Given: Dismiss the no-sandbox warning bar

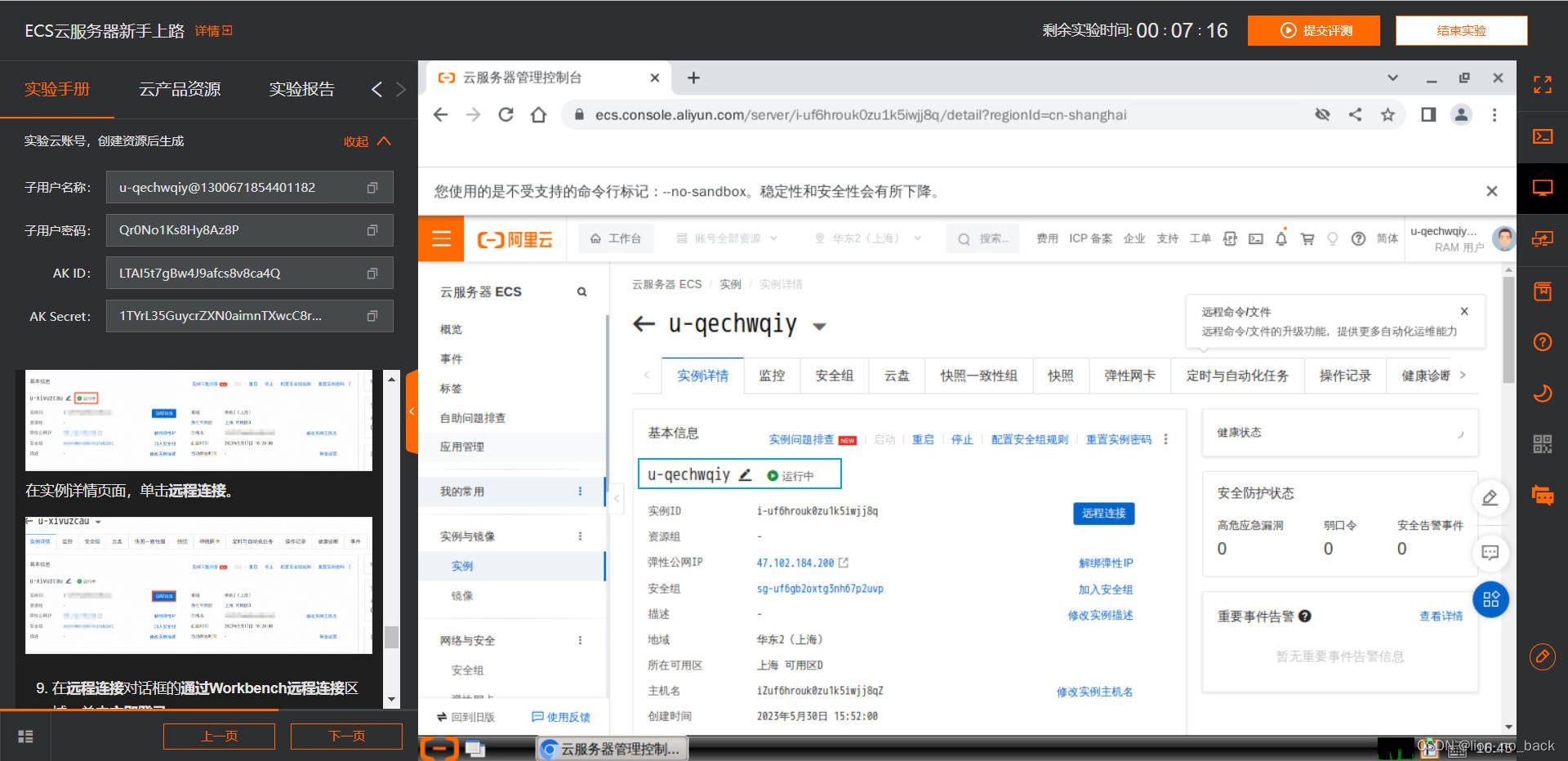Looking at the screenshot, I should click(1491, 191).
